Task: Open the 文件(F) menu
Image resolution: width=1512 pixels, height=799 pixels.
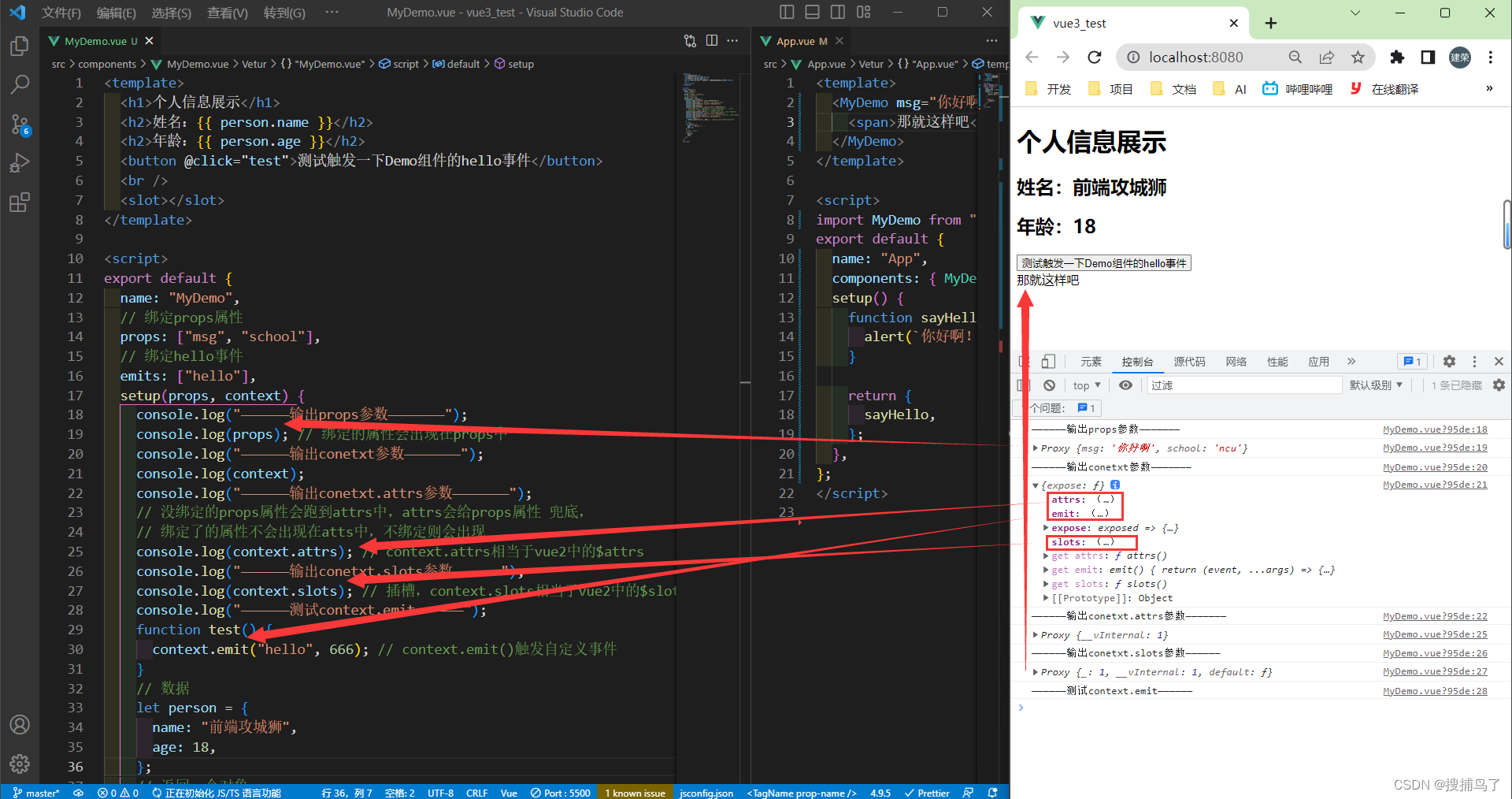Action: pos(61,13)
